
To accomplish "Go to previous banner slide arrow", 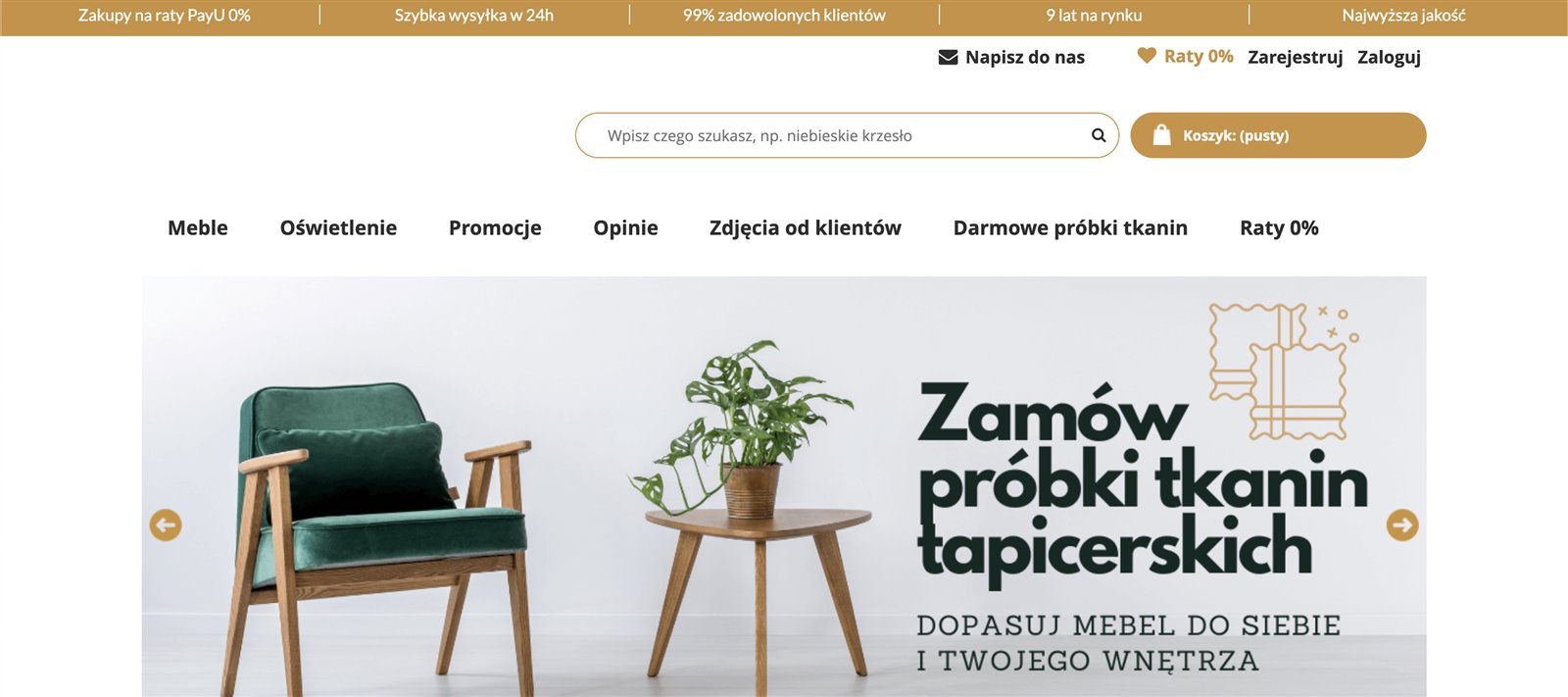I will tap(166, 524).
